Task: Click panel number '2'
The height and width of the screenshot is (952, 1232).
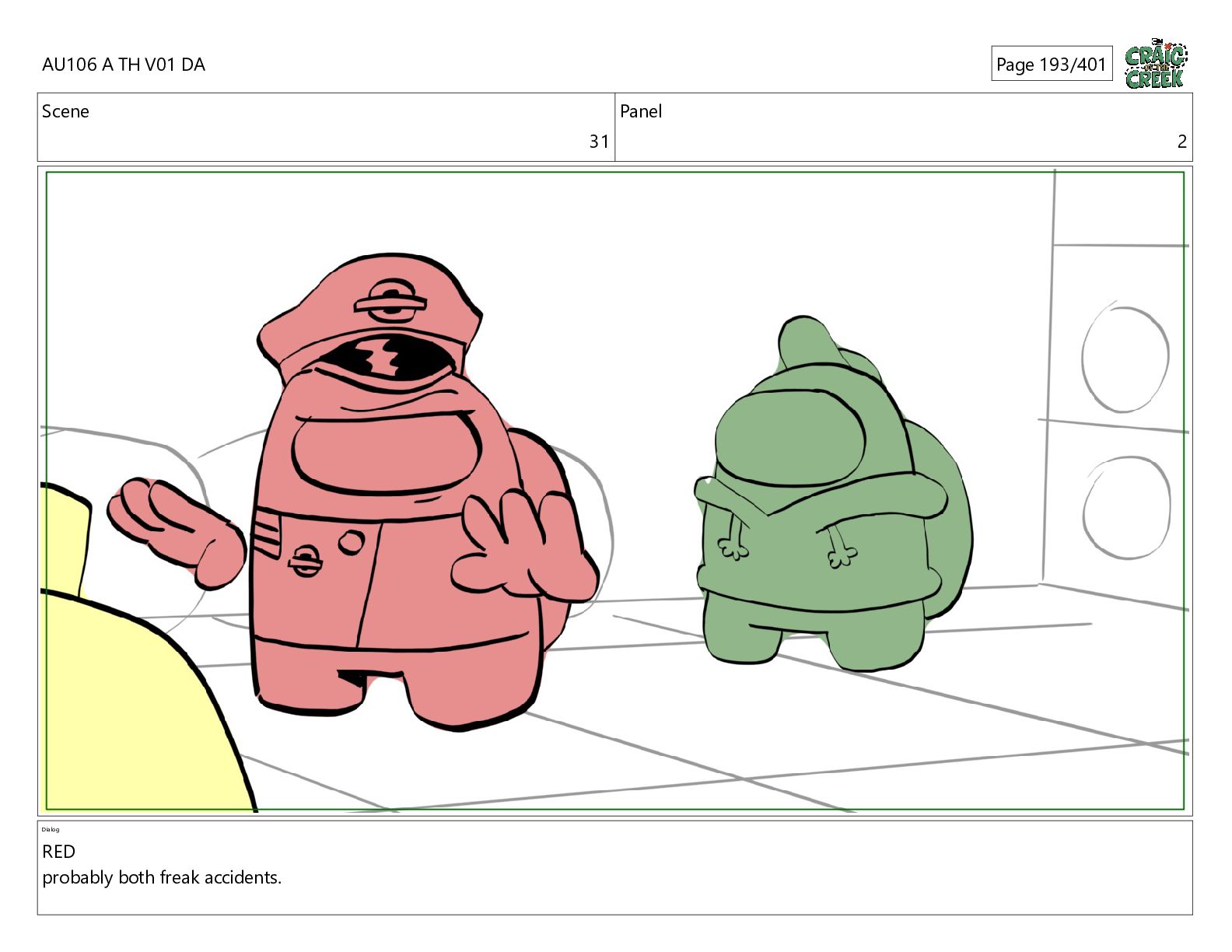Action: 1181,142
